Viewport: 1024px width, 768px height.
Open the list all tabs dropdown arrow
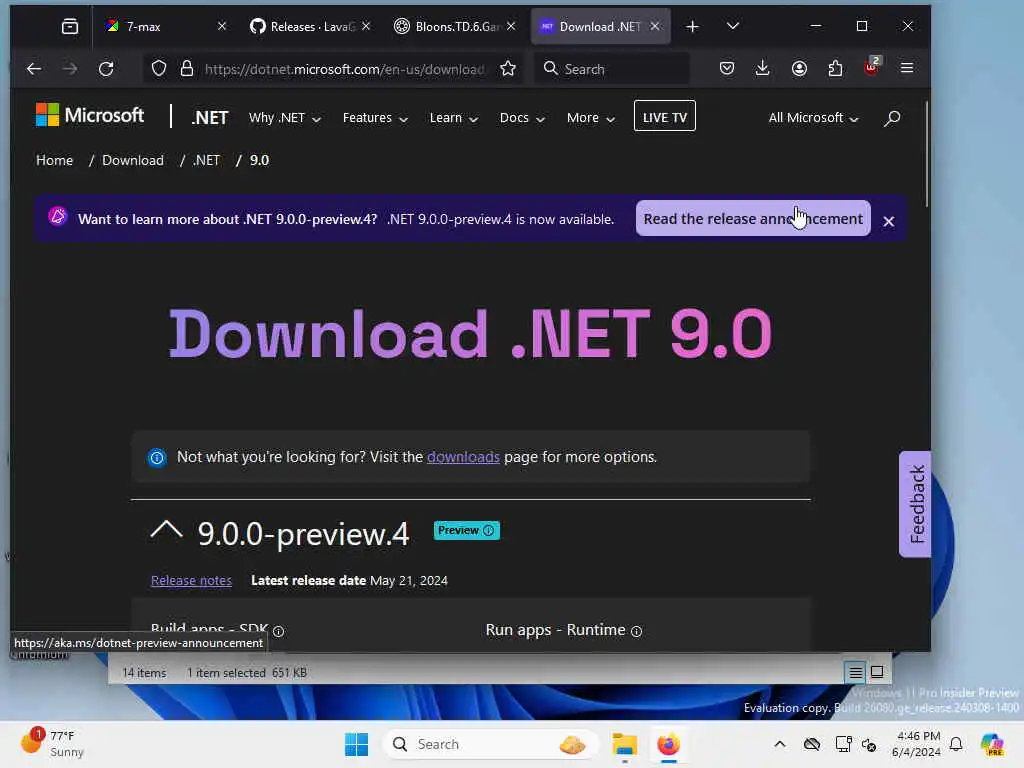pyautogui.click(x=733, y=26)
